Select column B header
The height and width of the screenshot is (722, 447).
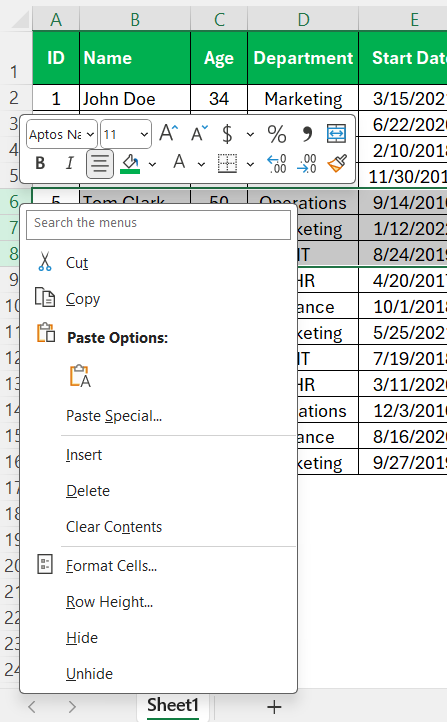tap(135, 19)
